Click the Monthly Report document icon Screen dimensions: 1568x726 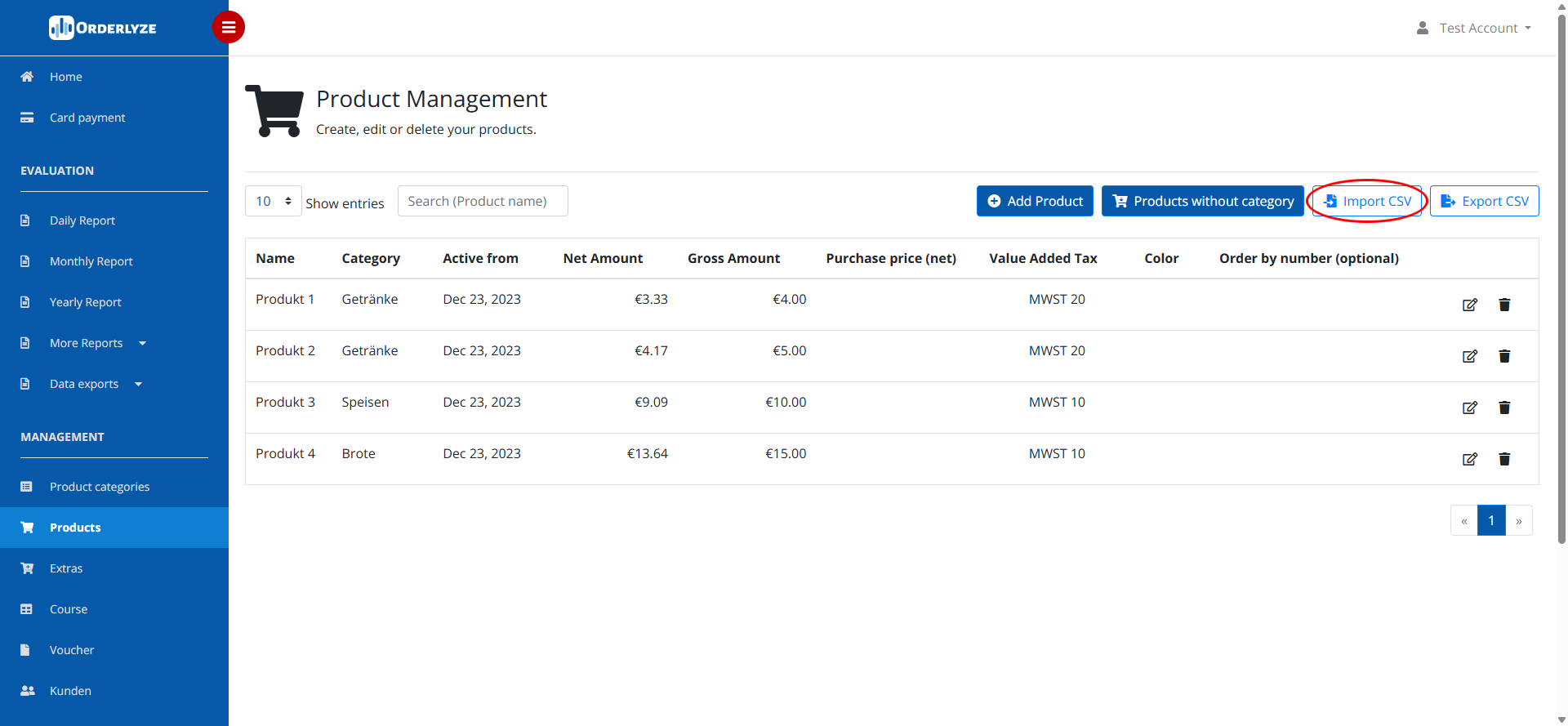[25, 261]
